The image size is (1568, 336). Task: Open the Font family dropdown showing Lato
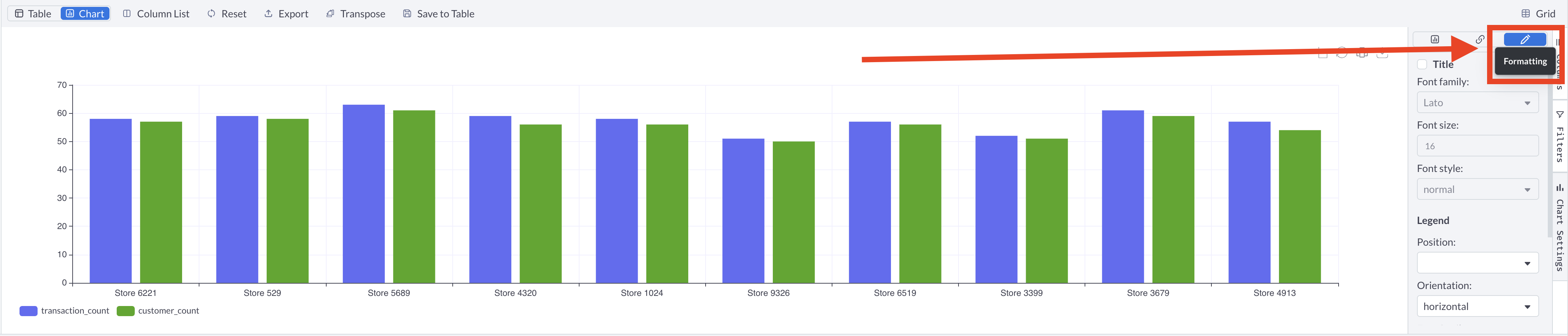pyautogui.click(x=1477, y=103)
